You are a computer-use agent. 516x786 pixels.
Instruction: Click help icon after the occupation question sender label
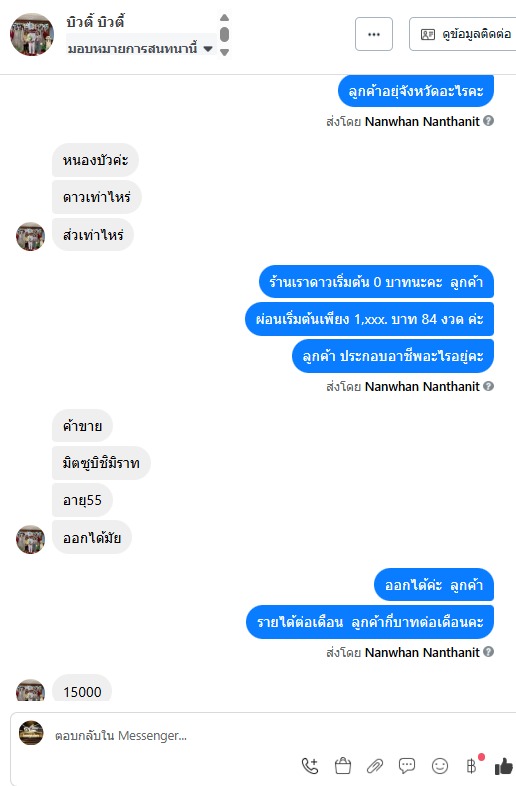[489, 386]
